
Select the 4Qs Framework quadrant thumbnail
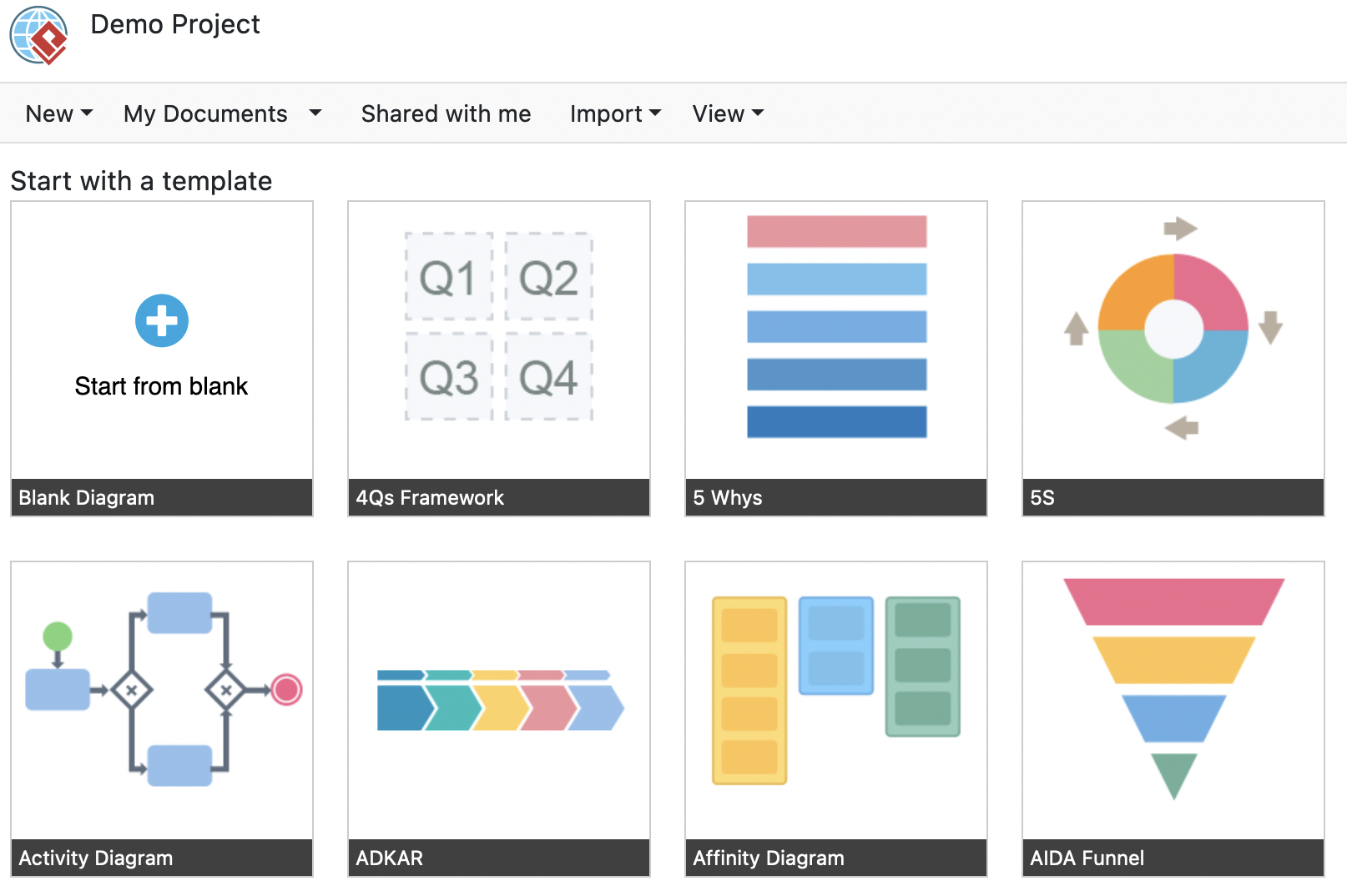pyautogui.click(x=499, y=326)
